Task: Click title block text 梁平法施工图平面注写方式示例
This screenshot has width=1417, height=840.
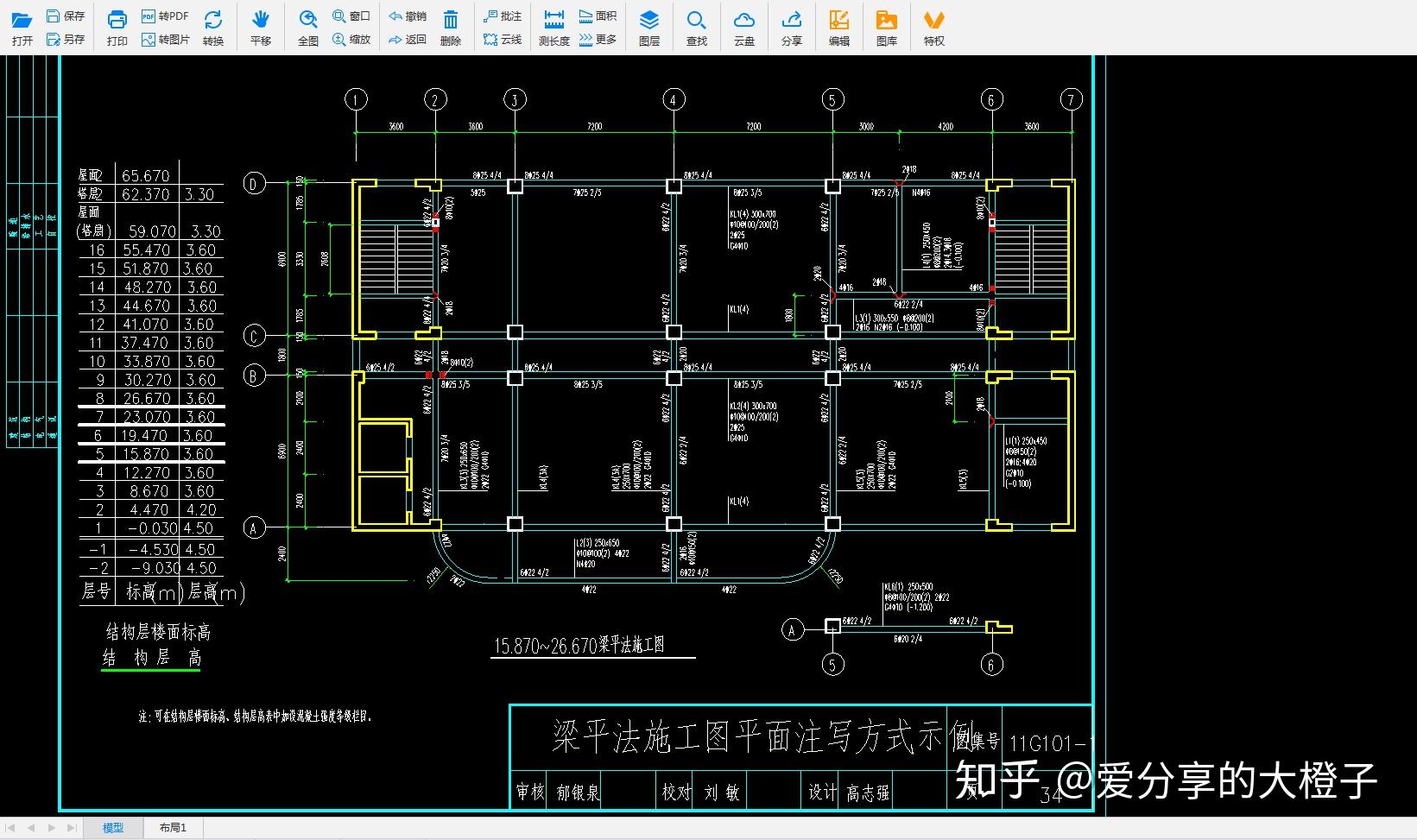Action: point(764,736)
